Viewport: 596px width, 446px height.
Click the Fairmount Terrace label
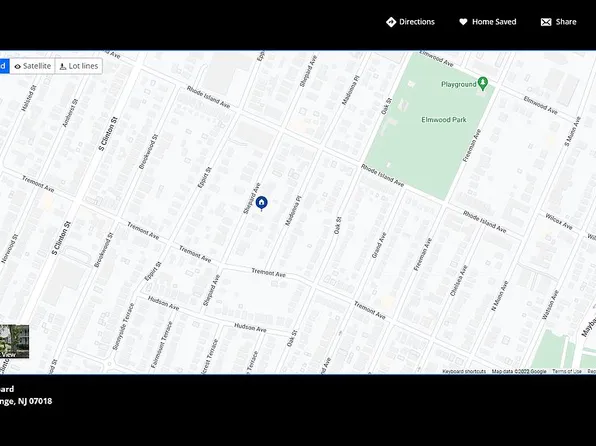[162, 345]
